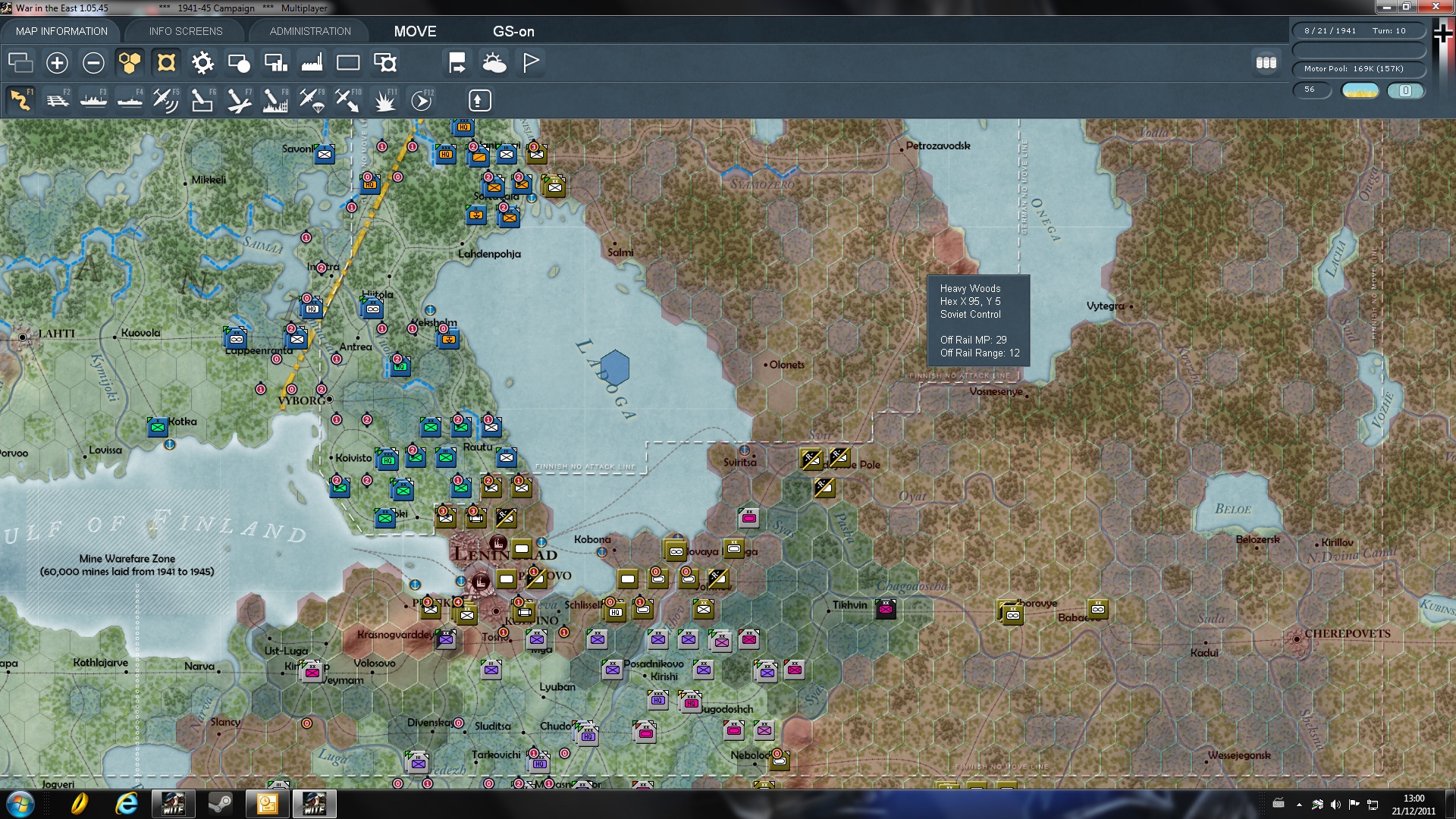The width and height of the screenshot is (1456, 819).
Task: Select F5 air recon mode
Action: 166,100
